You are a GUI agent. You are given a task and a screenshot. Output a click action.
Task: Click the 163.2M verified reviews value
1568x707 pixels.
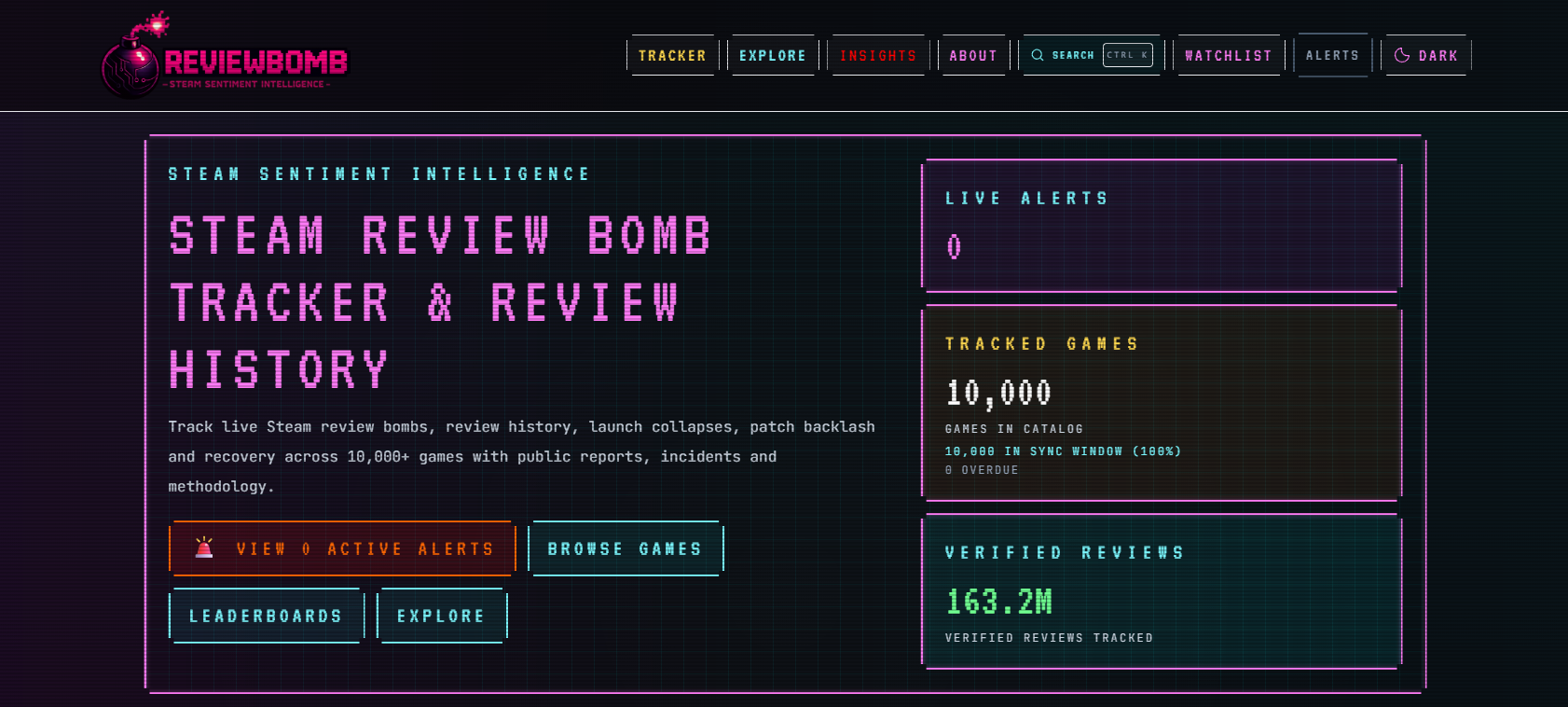(999, 602)
